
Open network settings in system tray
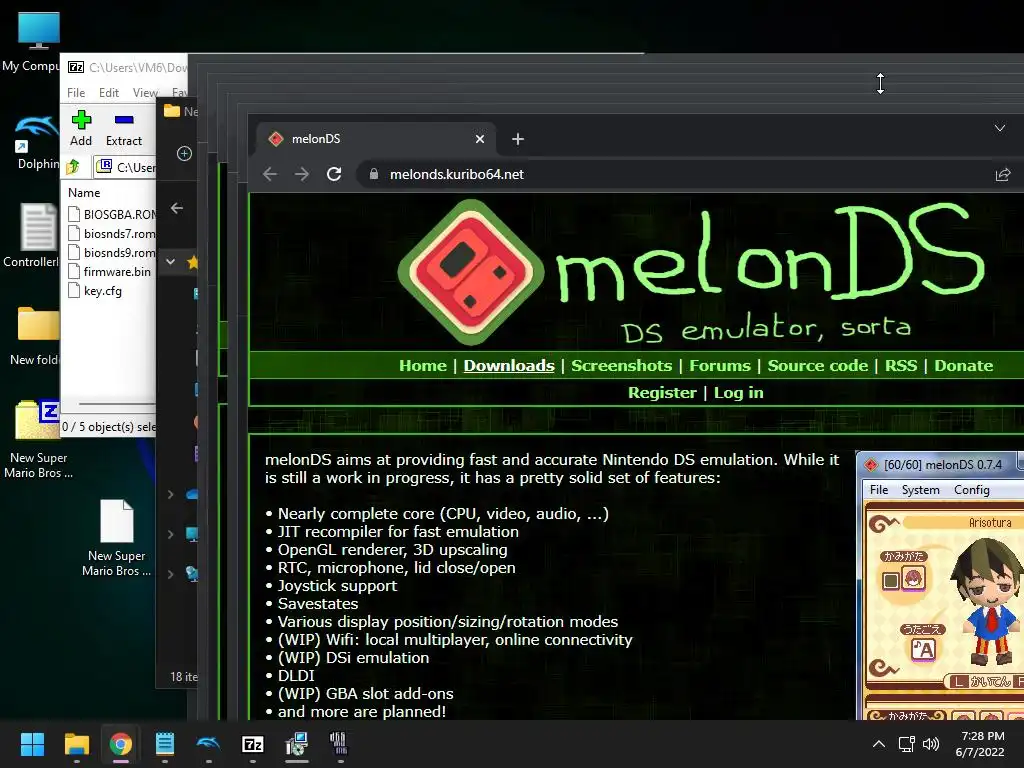click(x=906, y=744)
